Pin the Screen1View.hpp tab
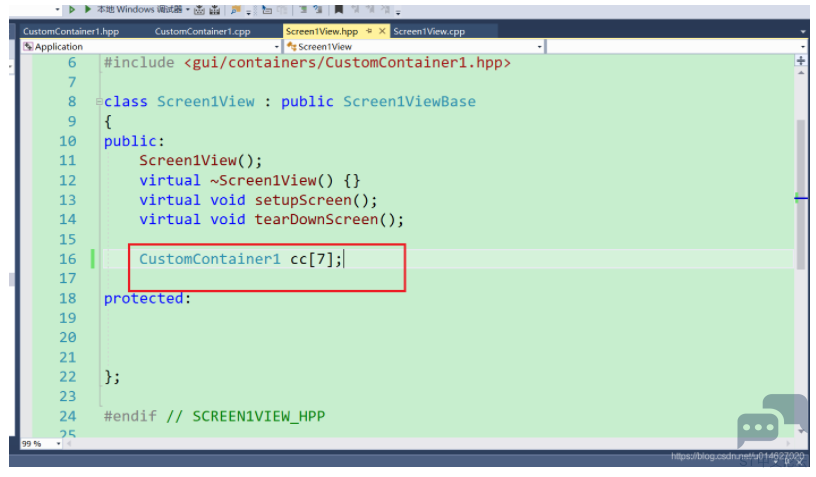The width and height of the screenshot is (816, 477). [369, 31]
